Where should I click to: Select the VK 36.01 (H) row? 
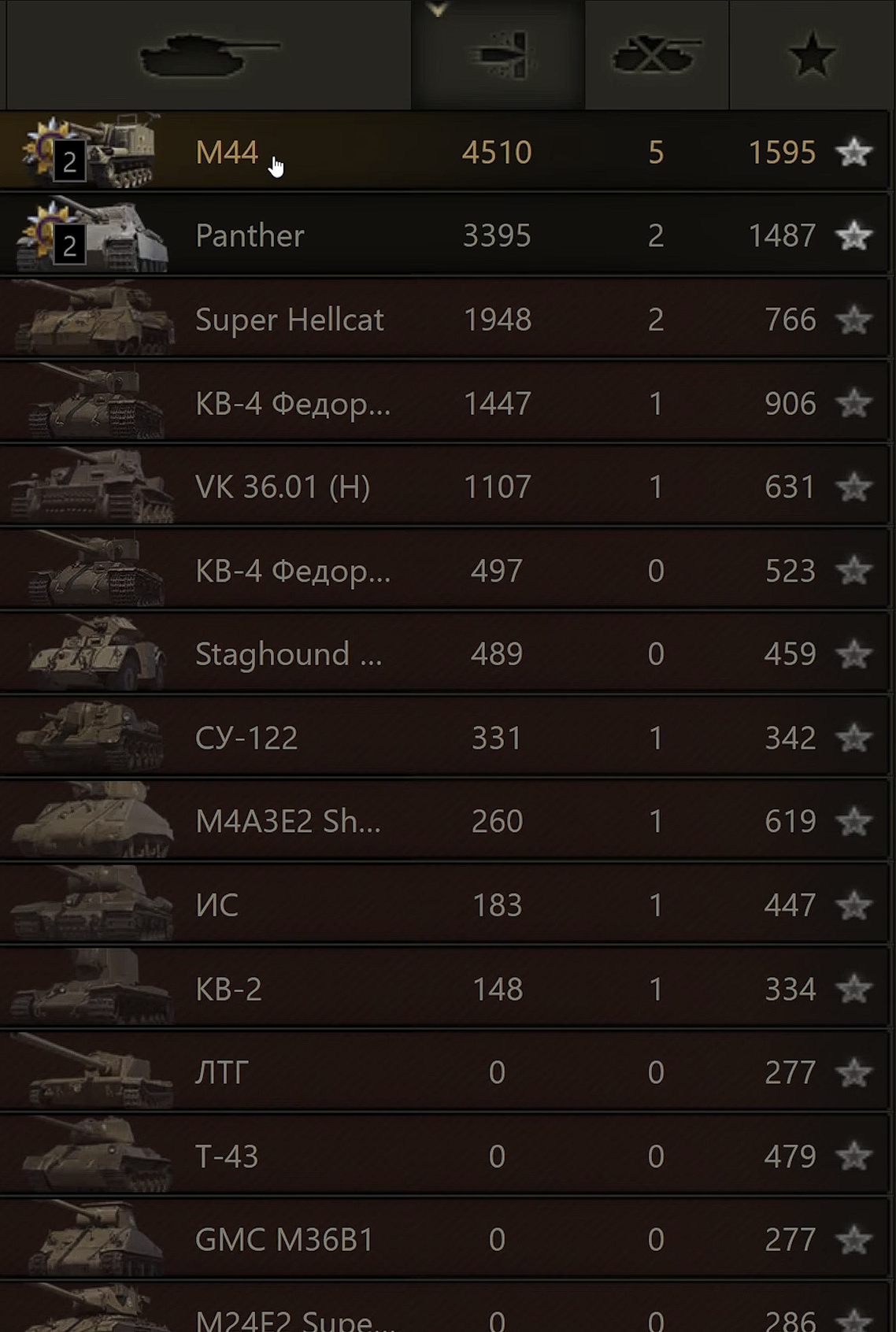point(445,487)
